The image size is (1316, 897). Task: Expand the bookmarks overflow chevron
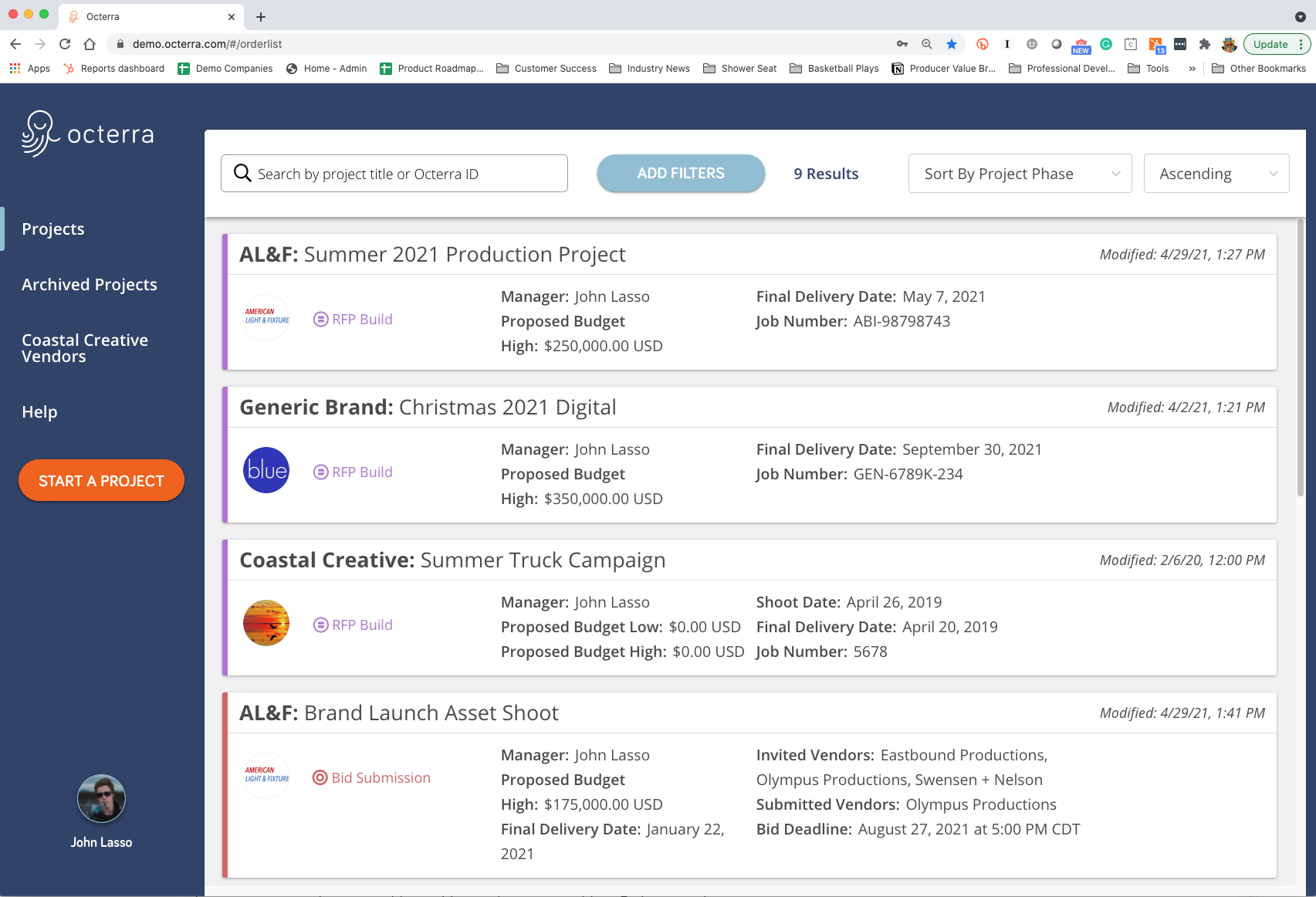click(1192, 68)
